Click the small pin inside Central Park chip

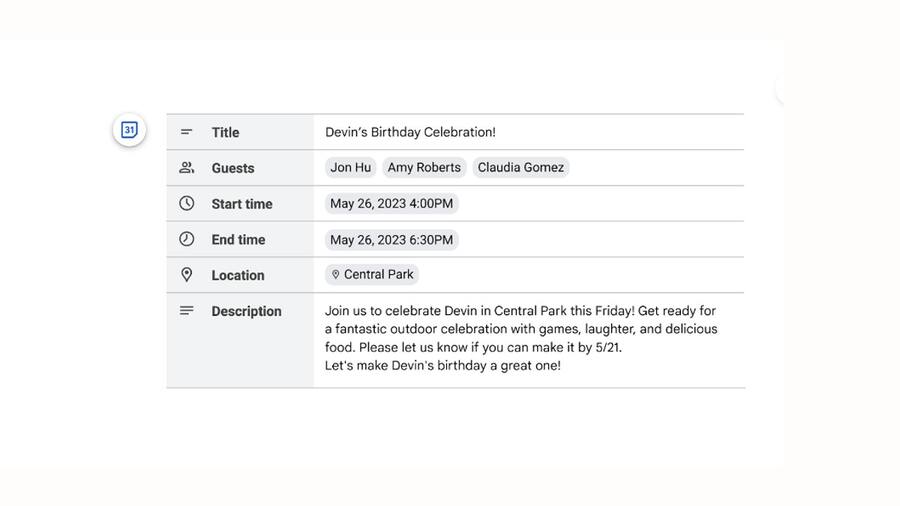click(336, 275)
